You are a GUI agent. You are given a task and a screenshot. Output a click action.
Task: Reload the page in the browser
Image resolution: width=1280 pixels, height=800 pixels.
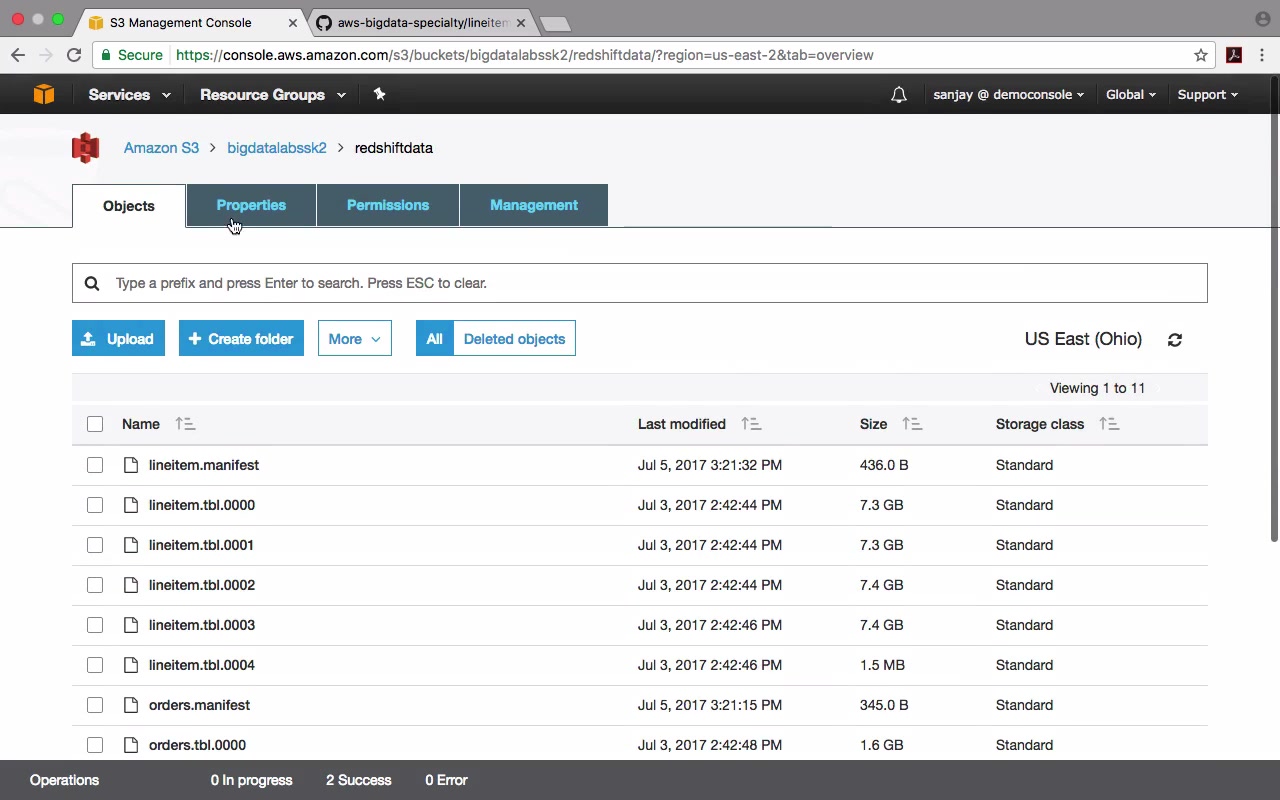(74, 55)
